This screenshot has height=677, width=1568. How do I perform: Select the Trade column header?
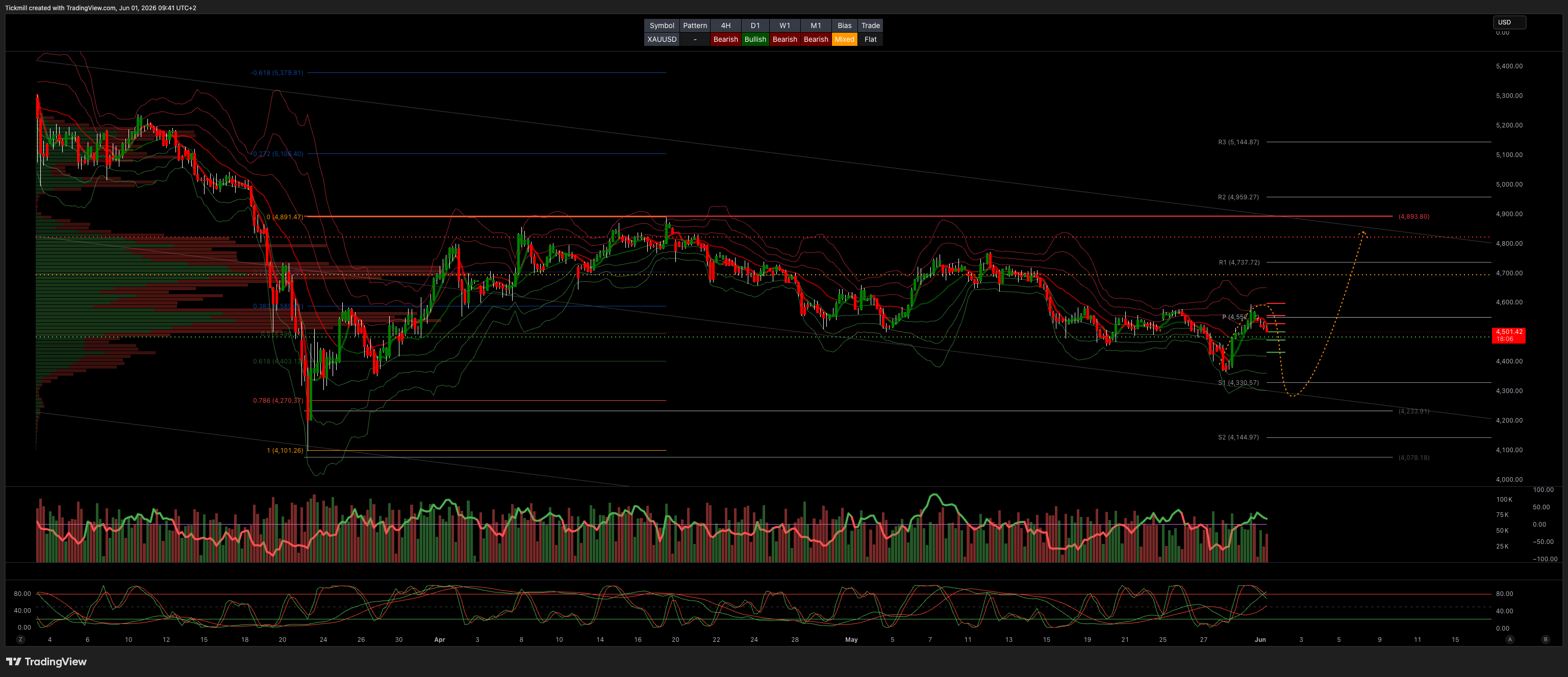870,25
